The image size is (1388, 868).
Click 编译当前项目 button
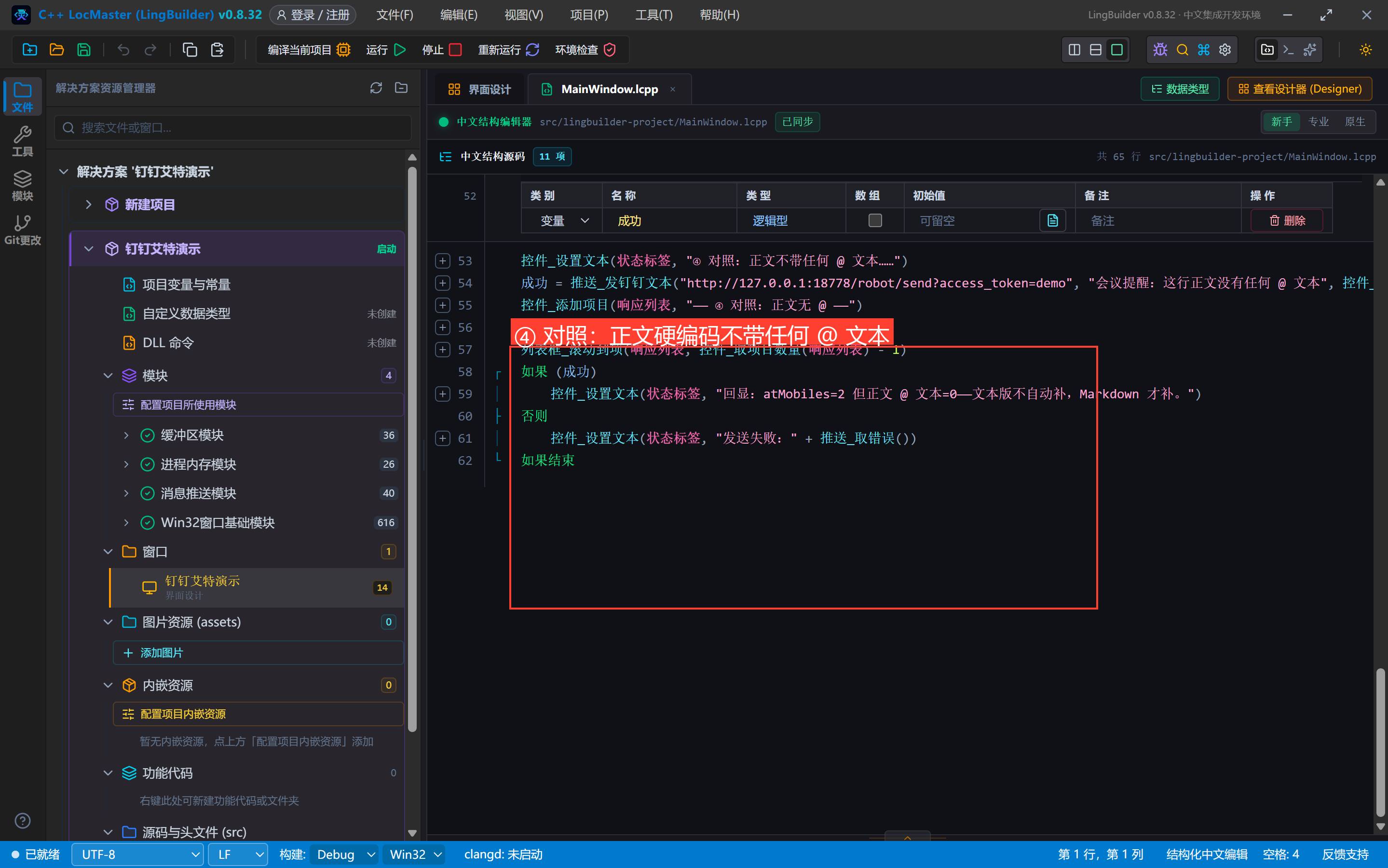(310, 50)
